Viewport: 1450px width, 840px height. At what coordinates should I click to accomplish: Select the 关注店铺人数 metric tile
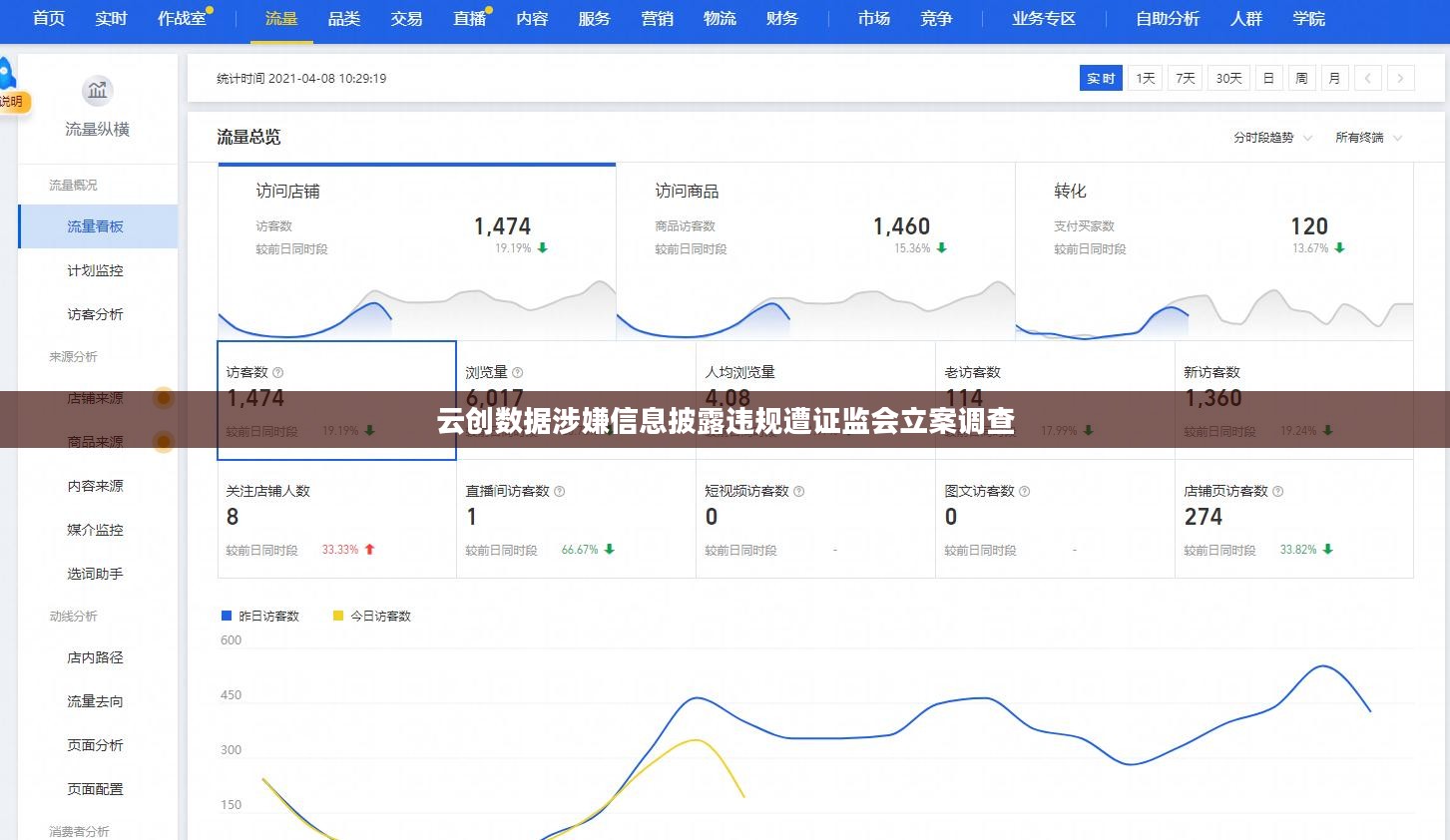point(337,519)
